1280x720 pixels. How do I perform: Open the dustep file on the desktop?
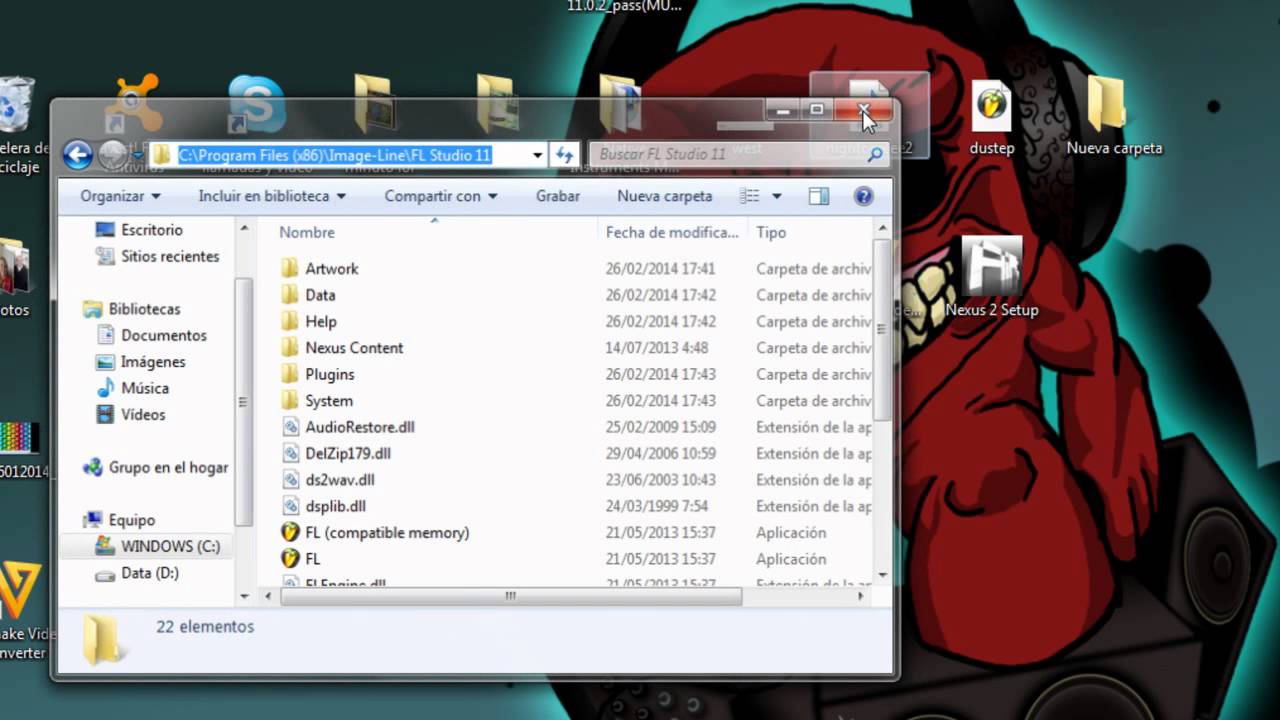click(x=992, y=117)
